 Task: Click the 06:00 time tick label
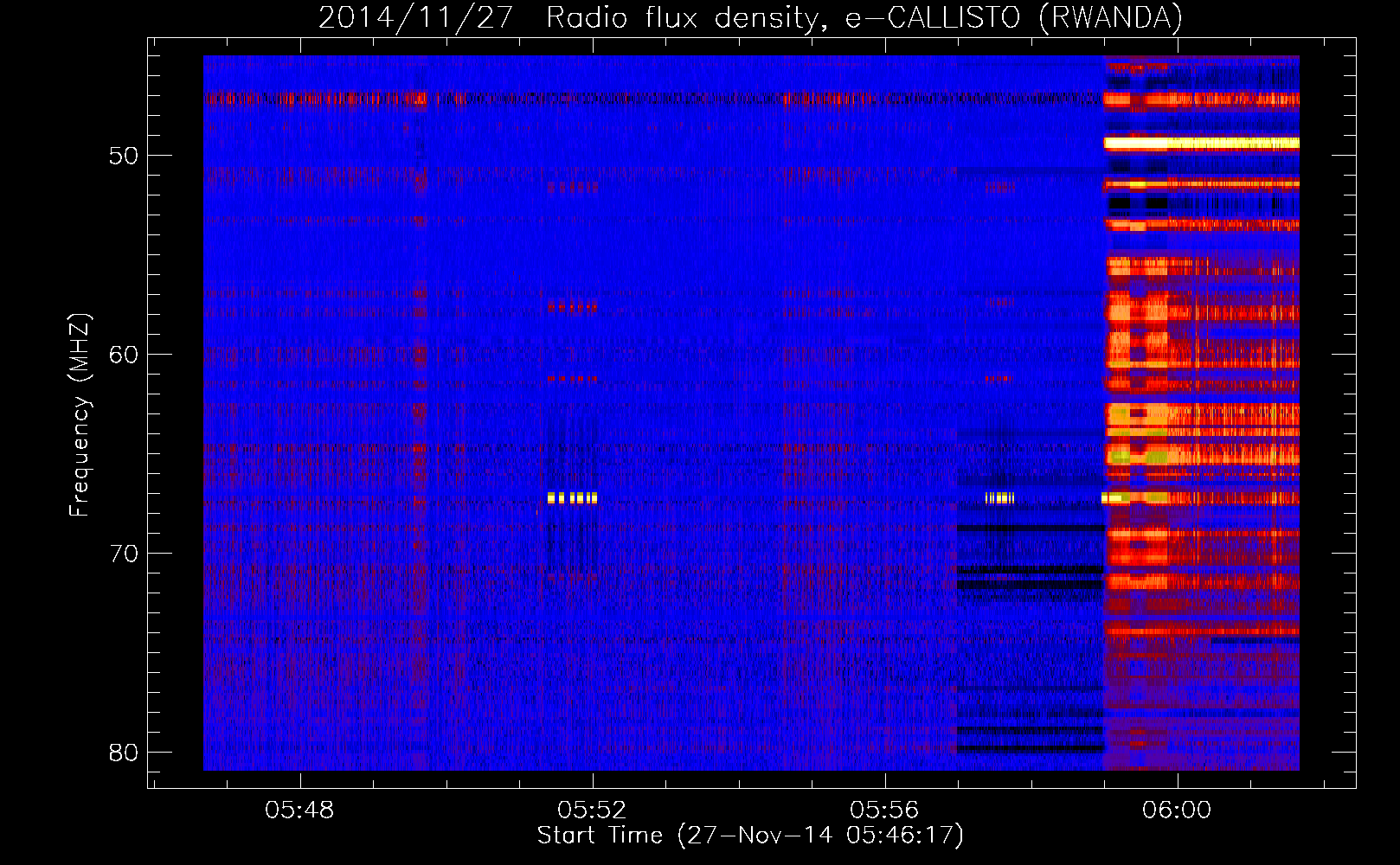point(1177,811)
